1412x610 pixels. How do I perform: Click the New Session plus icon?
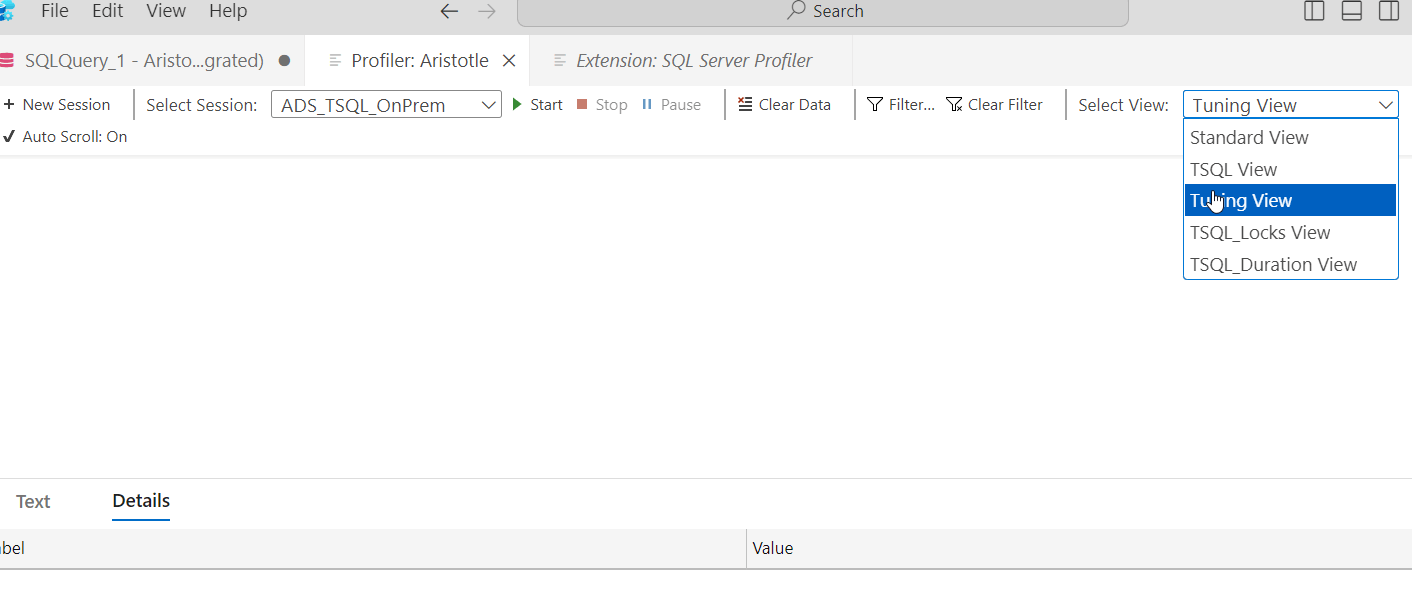click(x=9, y=105)
